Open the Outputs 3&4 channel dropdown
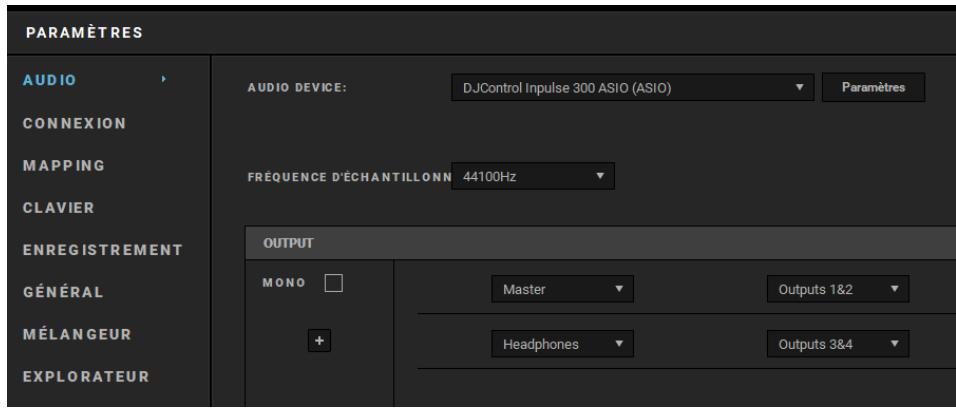Viewport: 956px width, 409px height. 838,344
